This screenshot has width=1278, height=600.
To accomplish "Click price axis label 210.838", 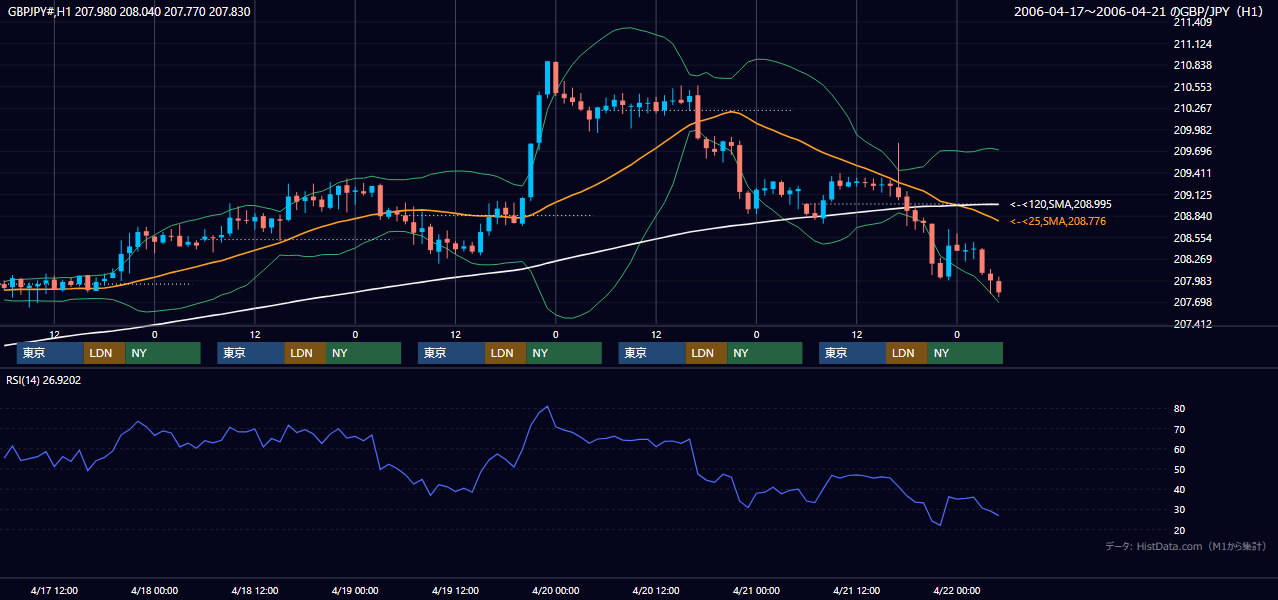I will pos(1193,65).
